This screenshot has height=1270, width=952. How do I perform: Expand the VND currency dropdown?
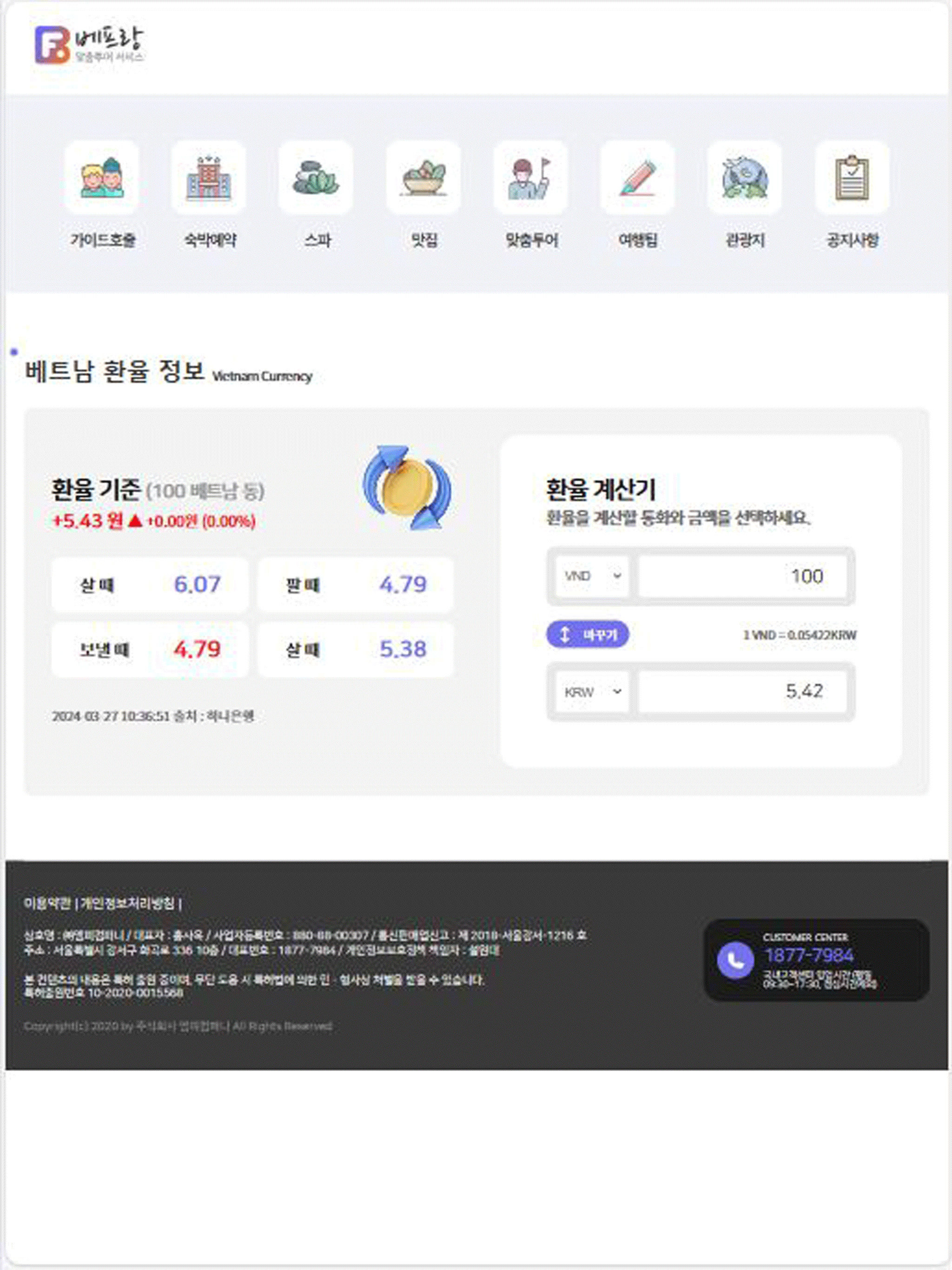click(592, 576)
